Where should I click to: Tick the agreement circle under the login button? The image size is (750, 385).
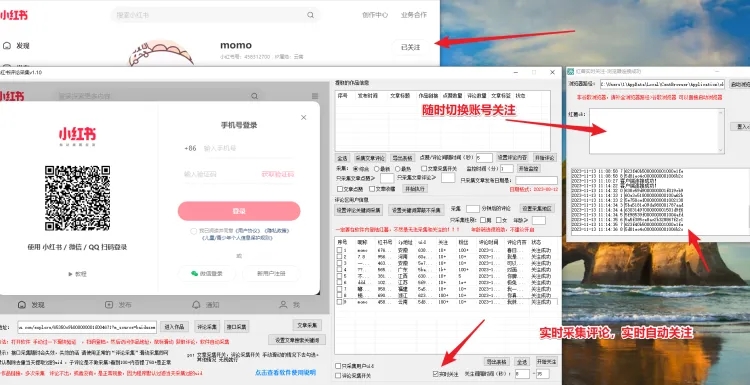click(193, 231)
